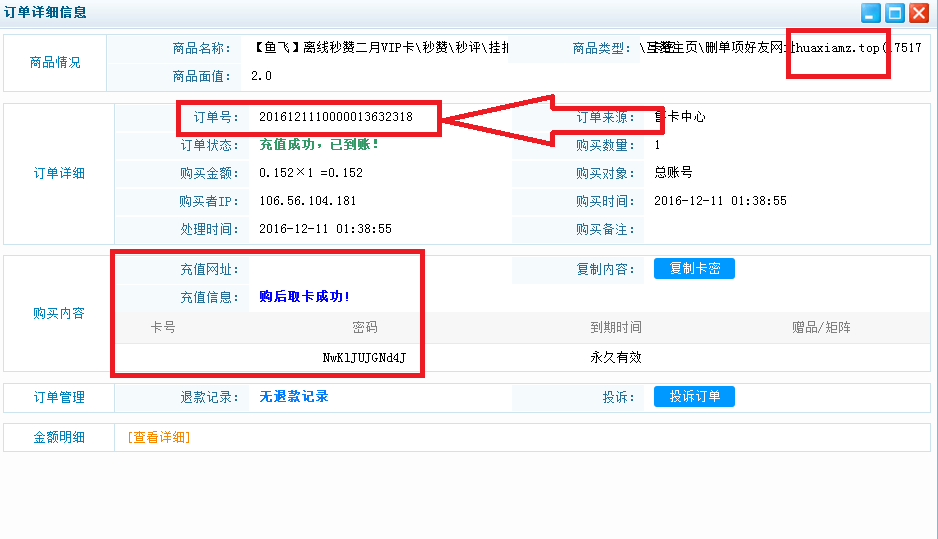Click the 投诉订单 button
Image resolution: width=938 pixels, height=539 pixels.
[694, 397]
